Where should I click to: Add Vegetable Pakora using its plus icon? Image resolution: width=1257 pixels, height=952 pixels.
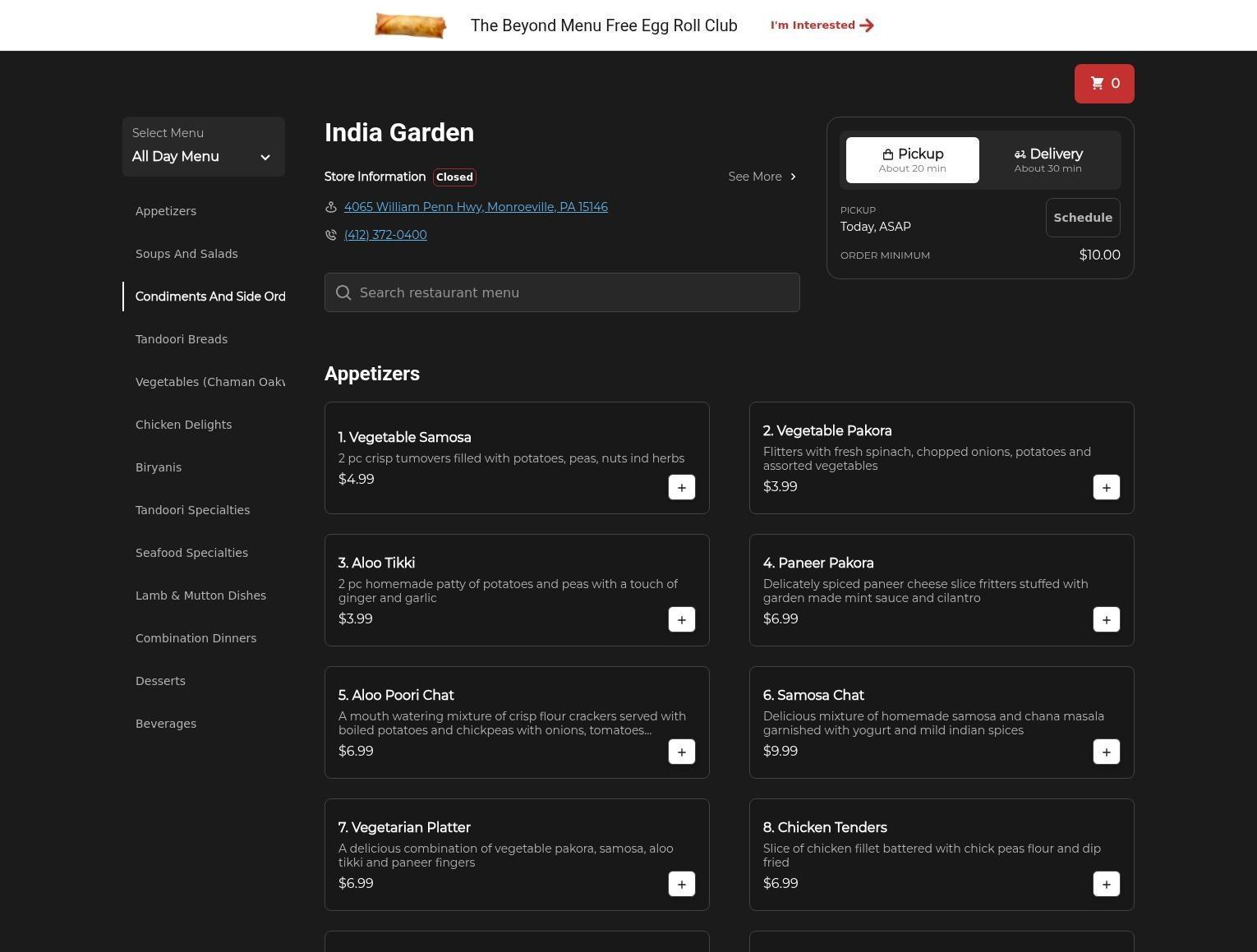point(1106,487)
